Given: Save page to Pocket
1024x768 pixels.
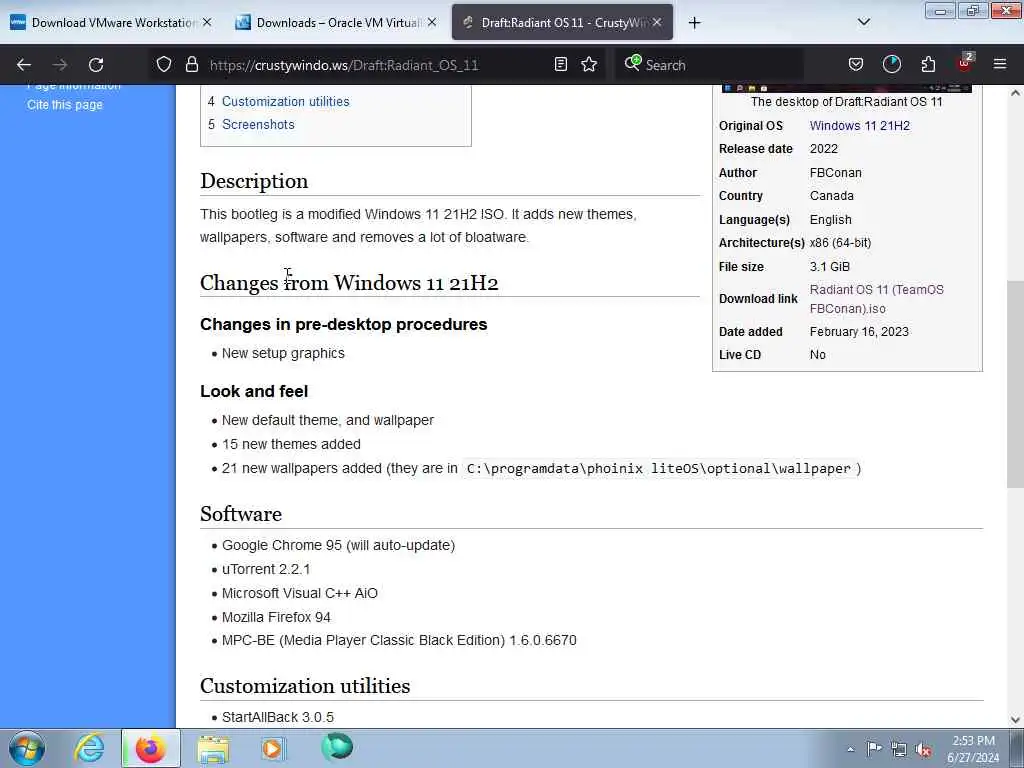Looking at the screenshot, I should click(x=856, y=64).
